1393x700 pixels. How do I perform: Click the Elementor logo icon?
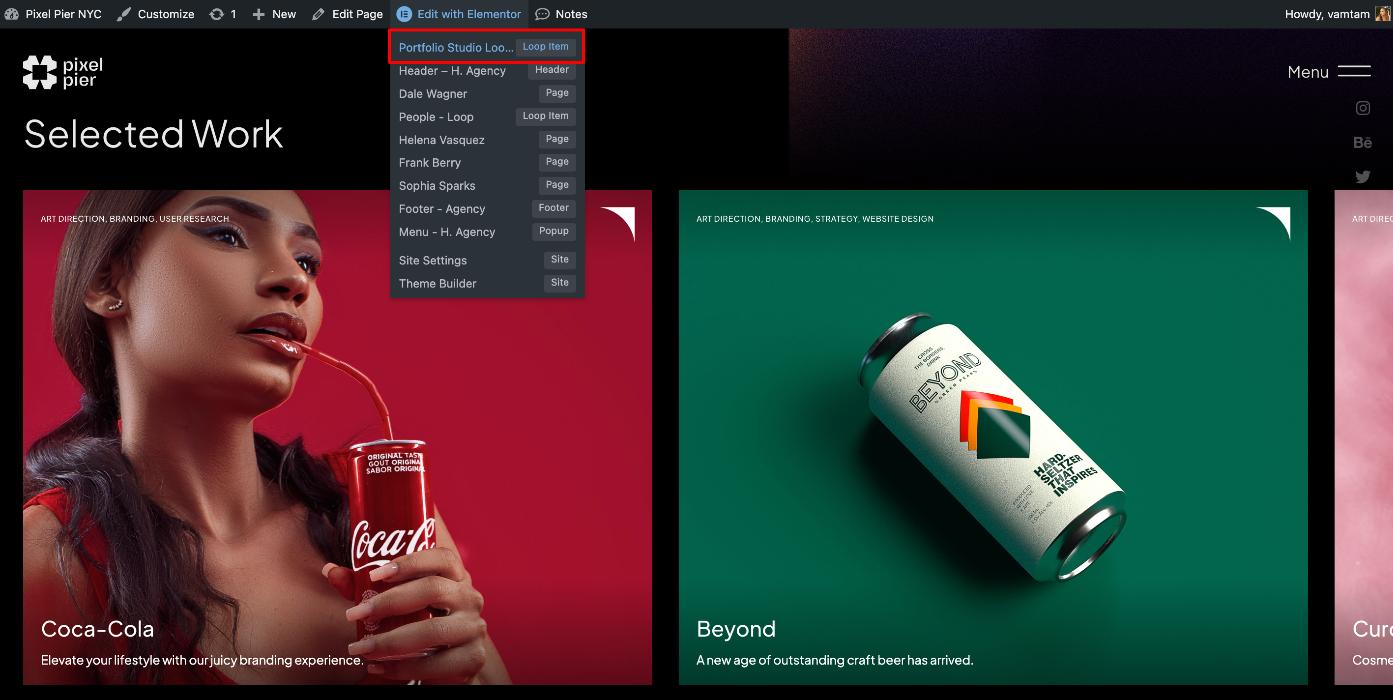pyautogui.click(x=404, y=14)
